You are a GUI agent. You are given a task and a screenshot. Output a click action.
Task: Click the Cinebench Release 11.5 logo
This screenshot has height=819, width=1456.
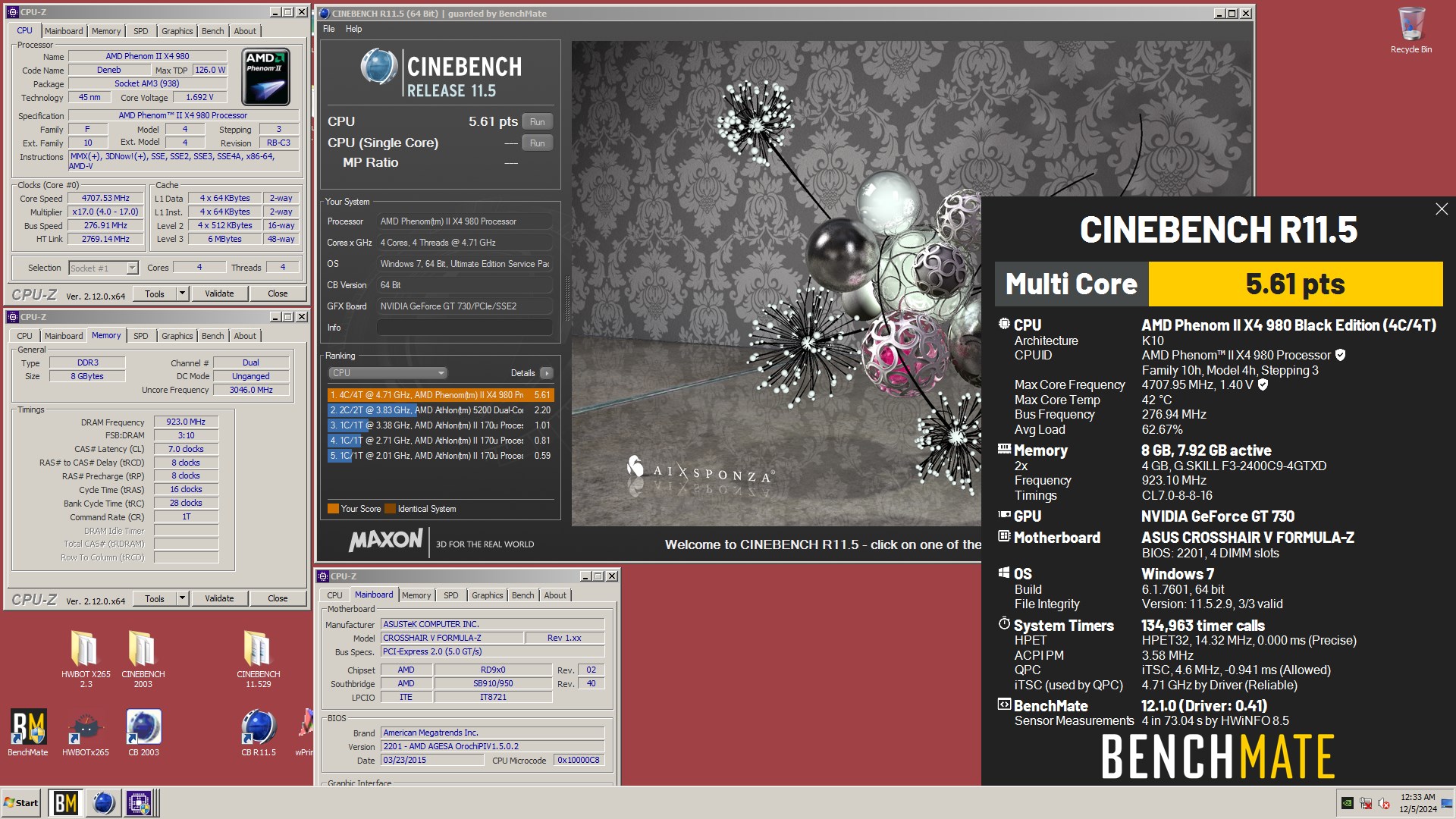441,73
